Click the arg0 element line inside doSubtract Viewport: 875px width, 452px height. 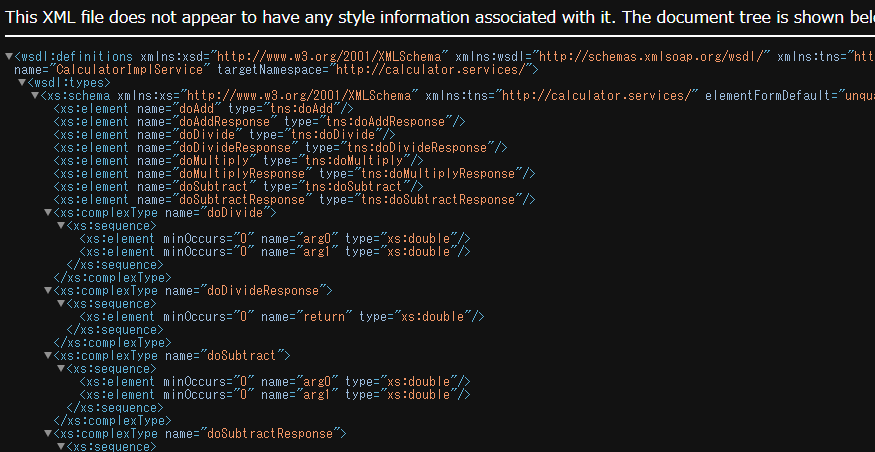275,382
